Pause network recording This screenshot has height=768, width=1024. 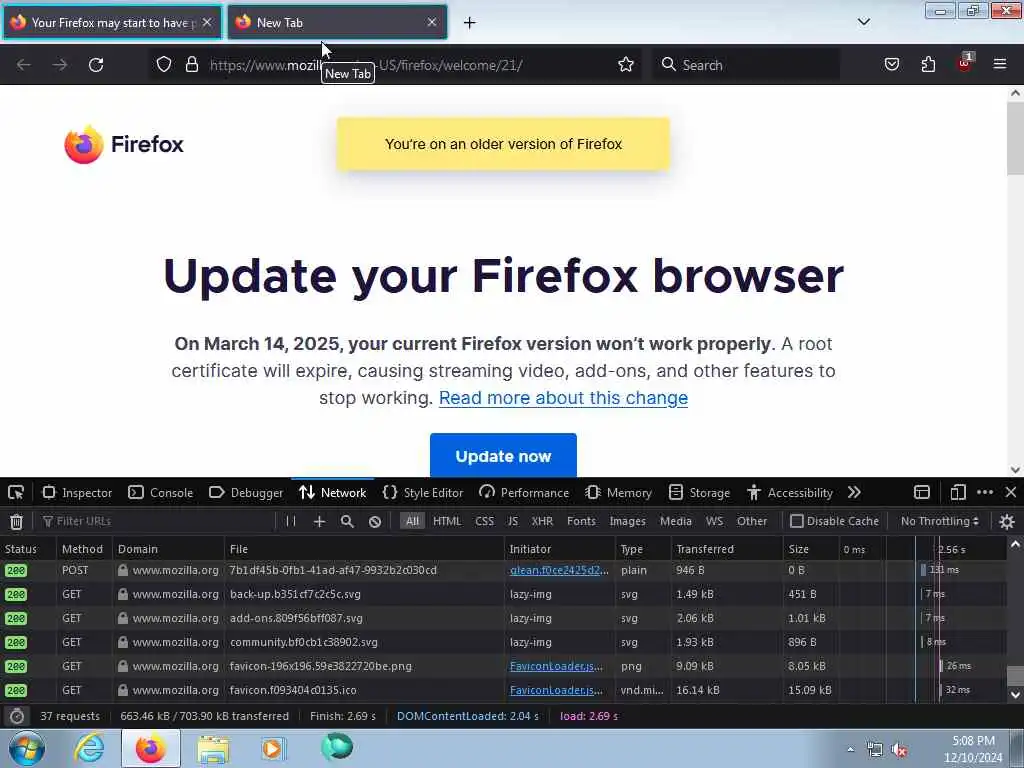point(291,521)
